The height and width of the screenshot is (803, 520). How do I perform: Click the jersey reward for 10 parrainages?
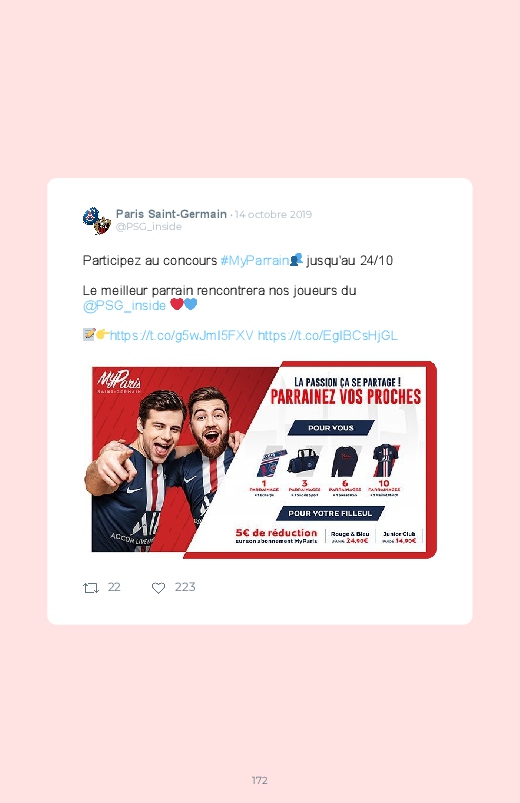pos(384,460)
